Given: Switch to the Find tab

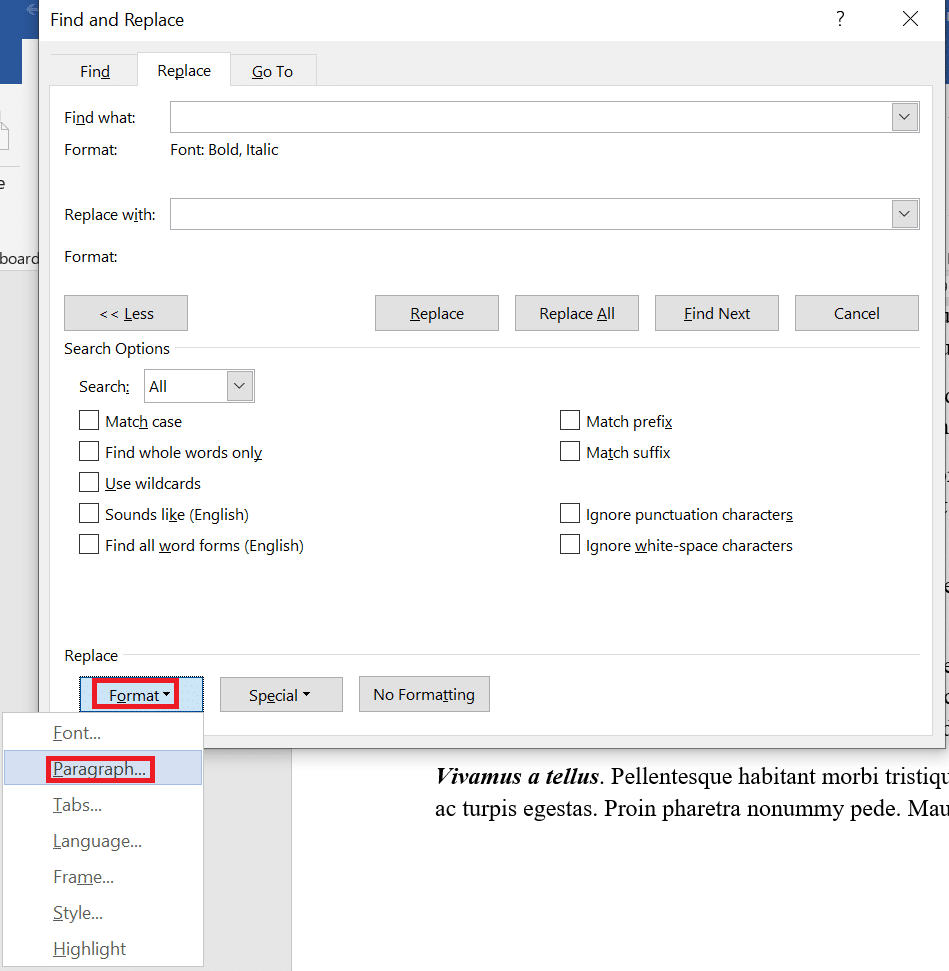Looking at the screenshot, I should tap(95, 71).
